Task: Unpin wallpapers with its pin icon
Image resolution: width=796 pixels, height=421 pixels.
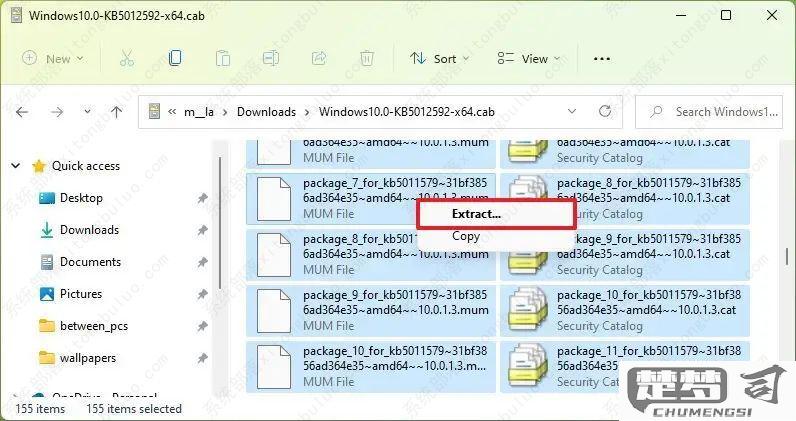Action: (x=202, y=359)
